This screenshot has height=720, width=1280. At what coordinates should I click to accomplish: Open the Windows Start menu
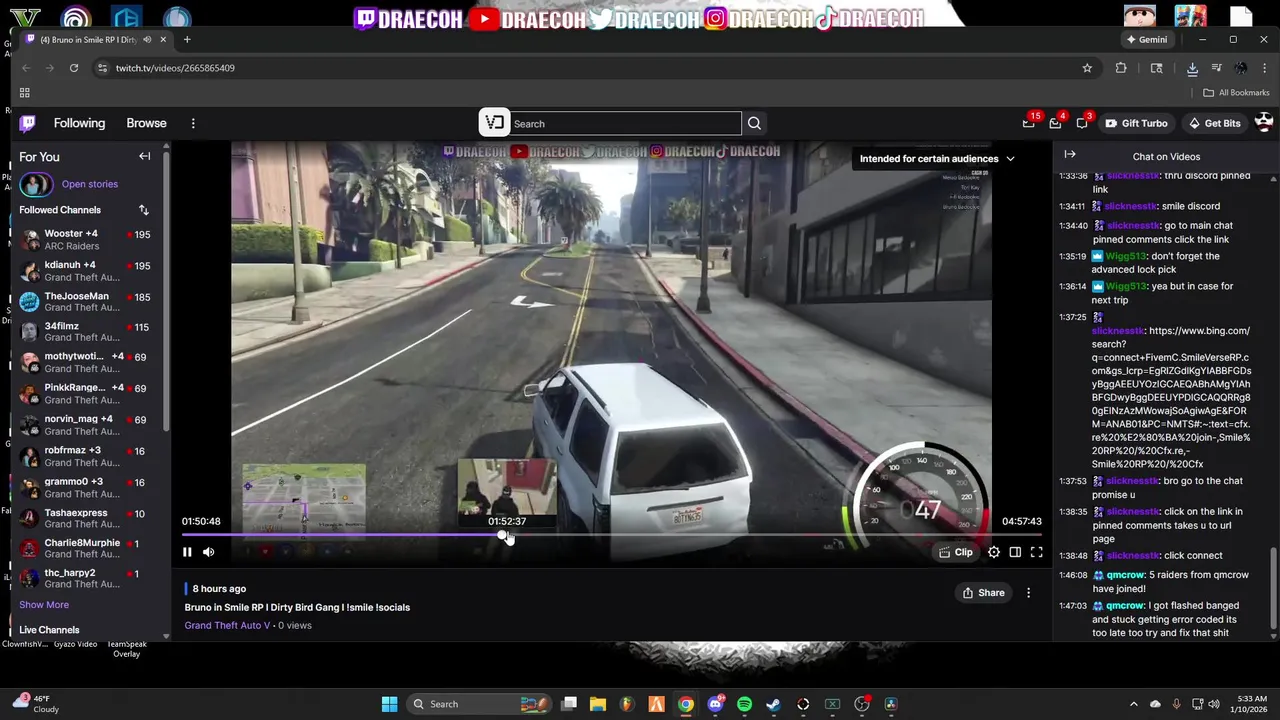click(389, 704)
